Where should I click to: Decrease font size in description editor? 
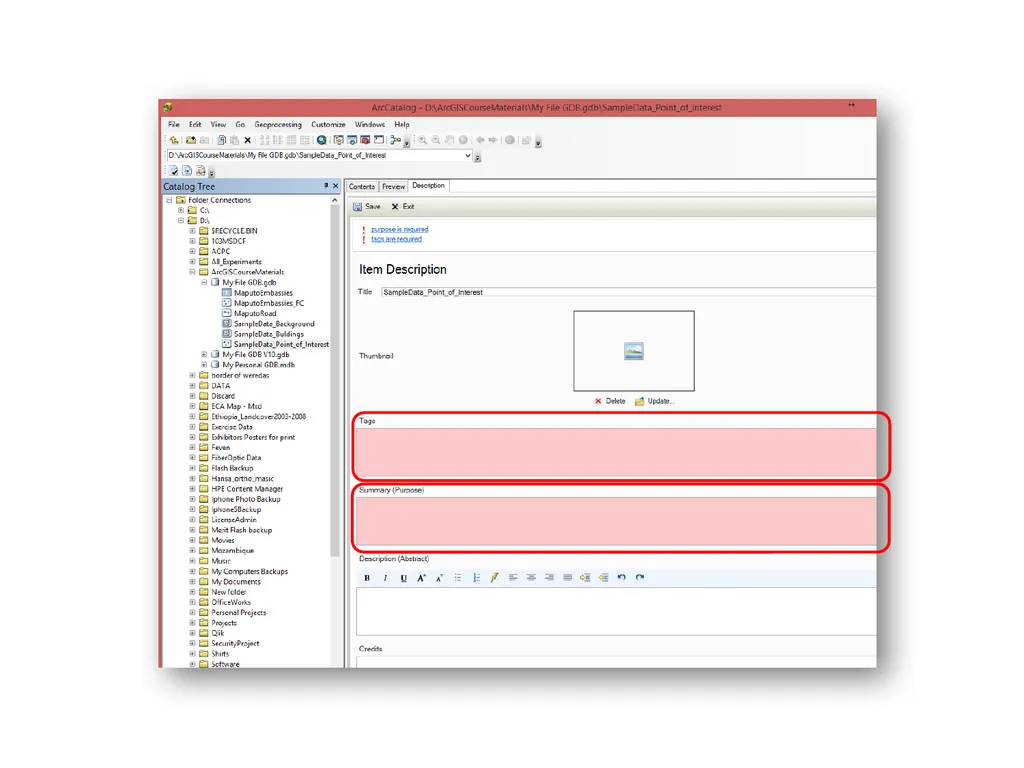pos(440,577)
